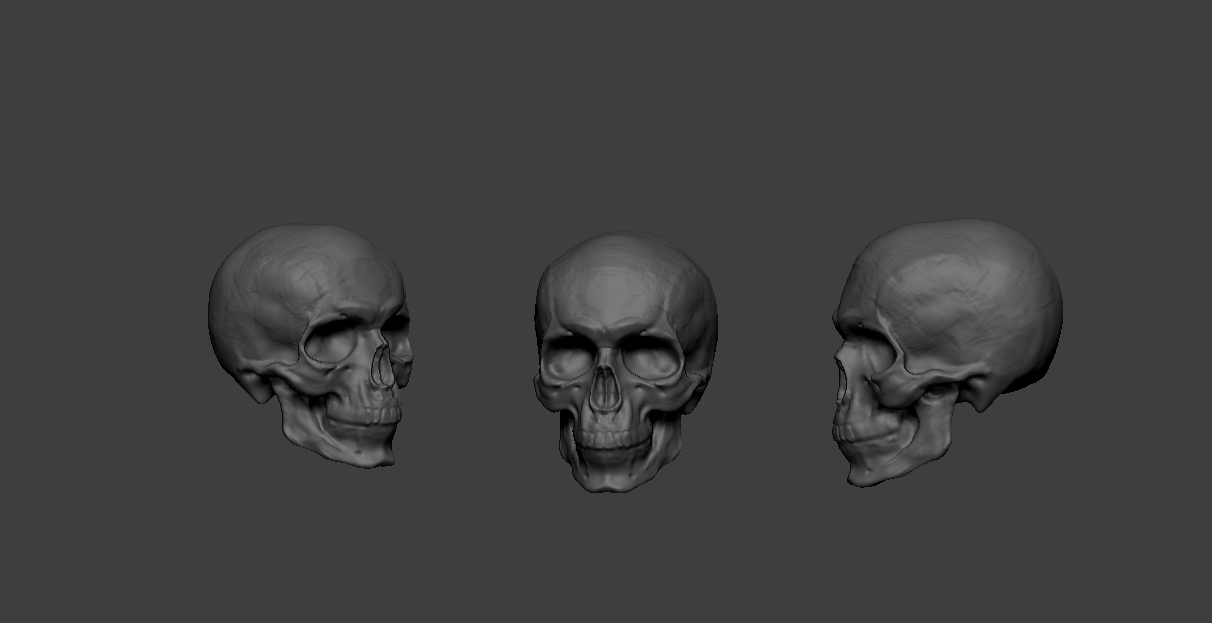
Task: Click the upper teeth of the center skull
Action: click(x=610, y=435)
